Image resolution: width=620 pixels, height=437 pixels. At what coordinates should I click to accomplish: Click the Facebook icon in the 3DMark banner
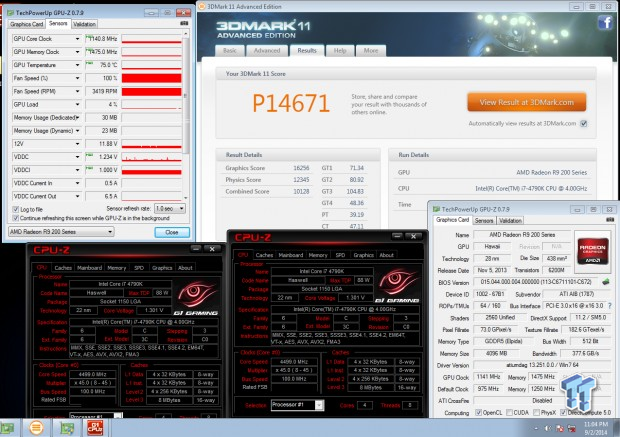pyautogui.click(x=605, y=23)
